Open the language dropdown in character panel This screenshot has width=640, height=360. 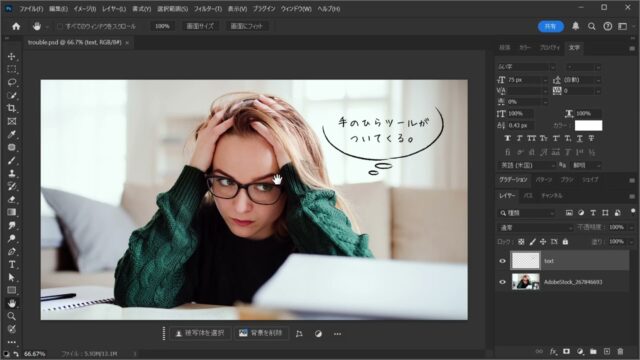point(527,165)
